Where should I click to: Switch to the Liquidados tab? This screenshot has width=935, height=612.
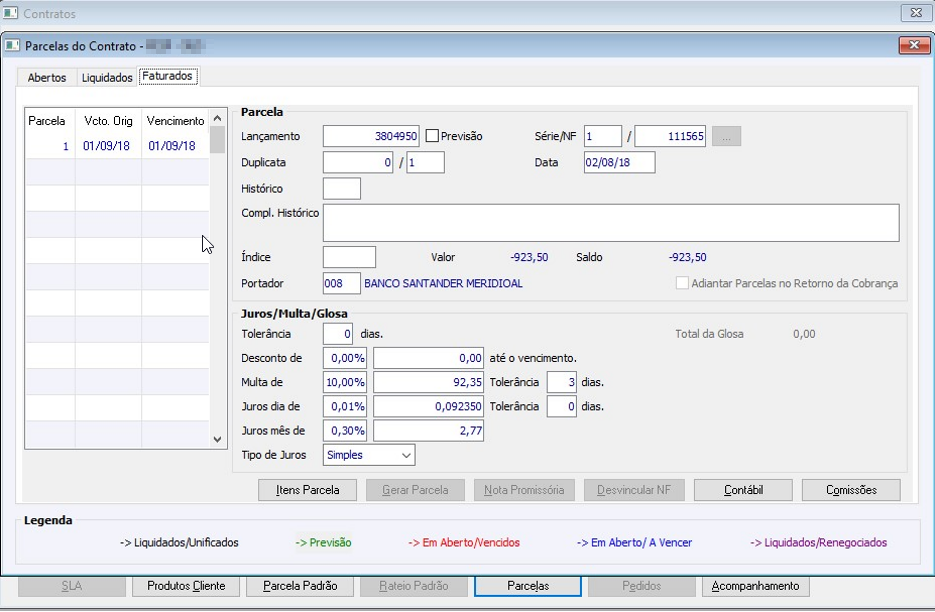107,77
